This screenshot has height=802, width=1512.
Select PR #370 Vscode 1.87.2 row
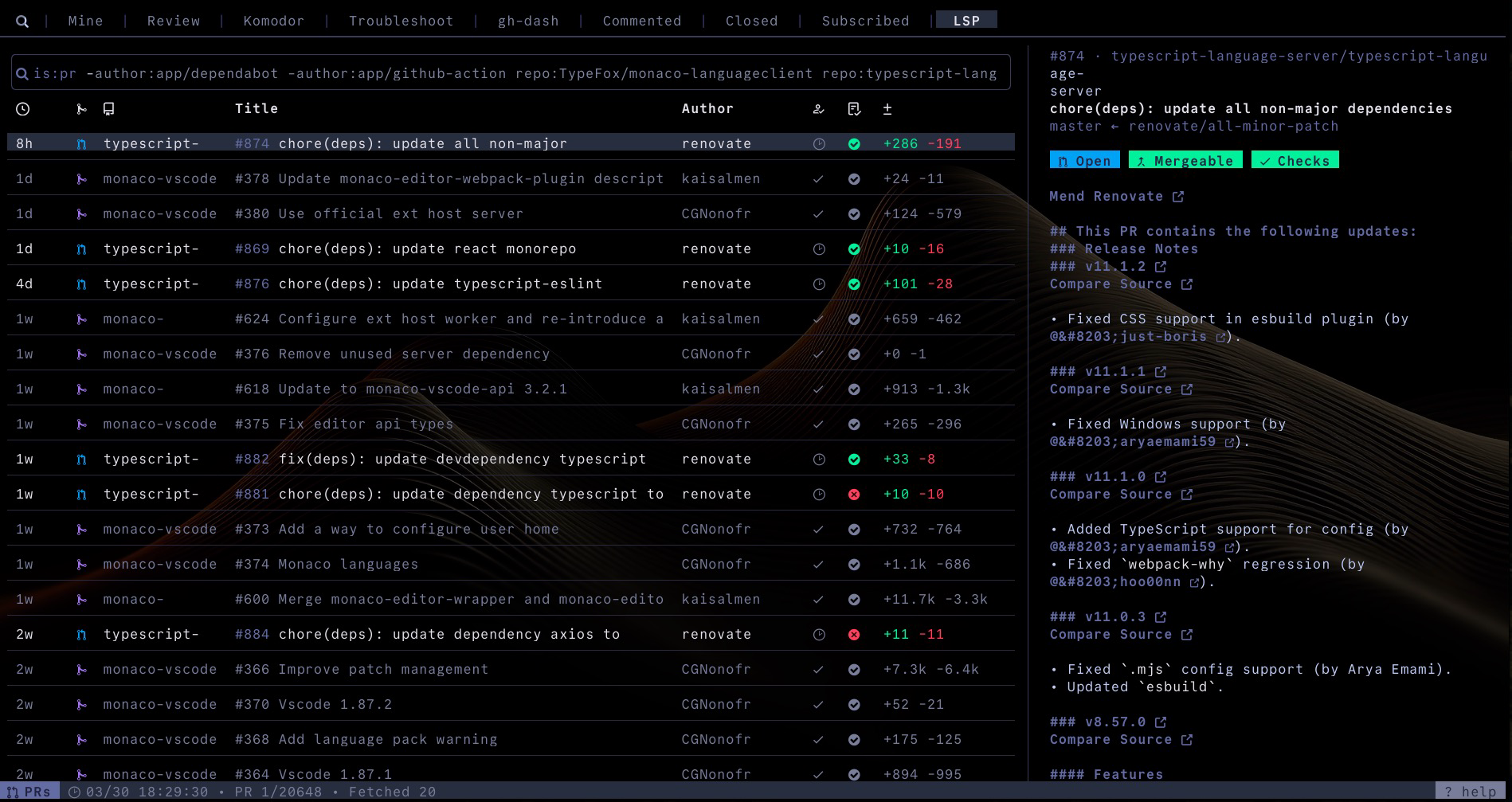(511, 705)
